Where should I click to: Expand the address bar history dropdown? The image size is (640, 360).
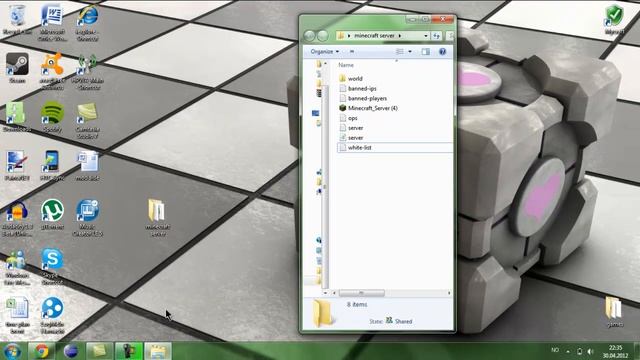[426, 36]
